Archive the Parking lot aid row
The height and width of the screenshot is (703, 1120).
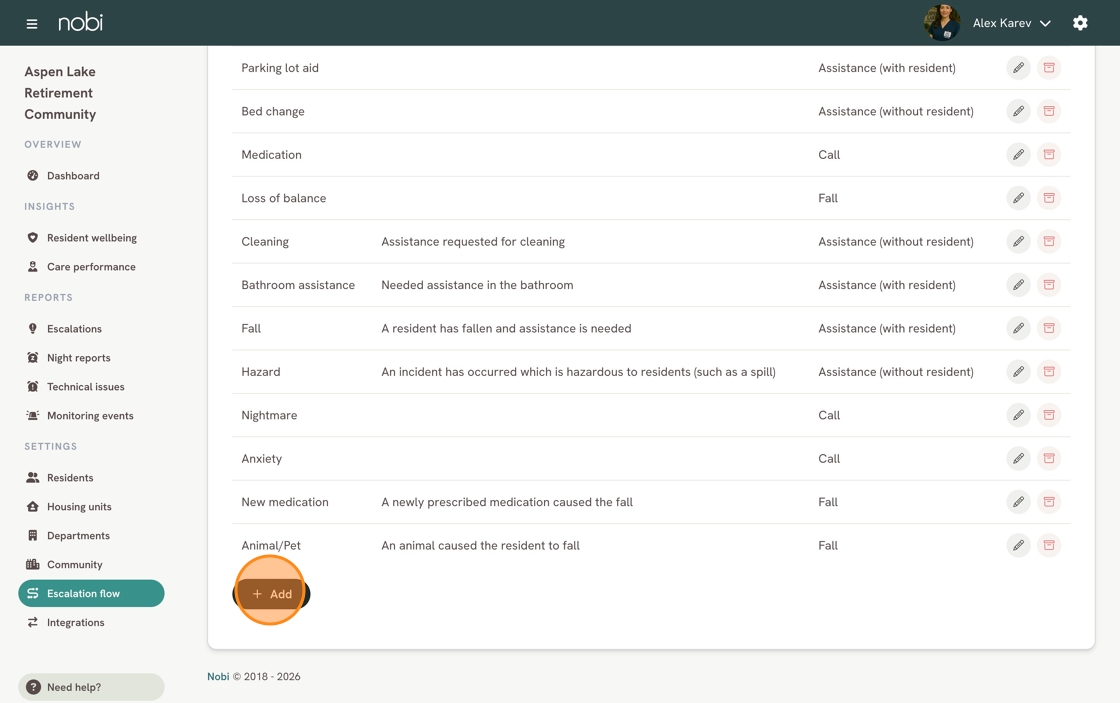1049,68
